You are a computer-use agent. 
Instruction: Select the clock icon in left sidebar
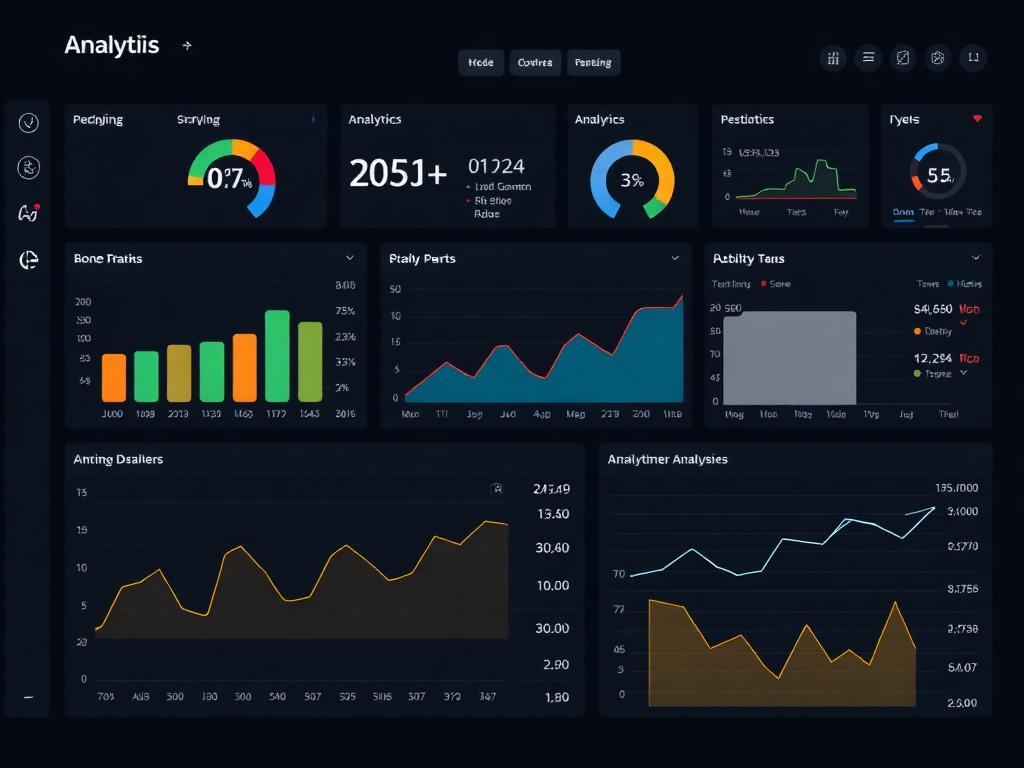click(28, 123)
